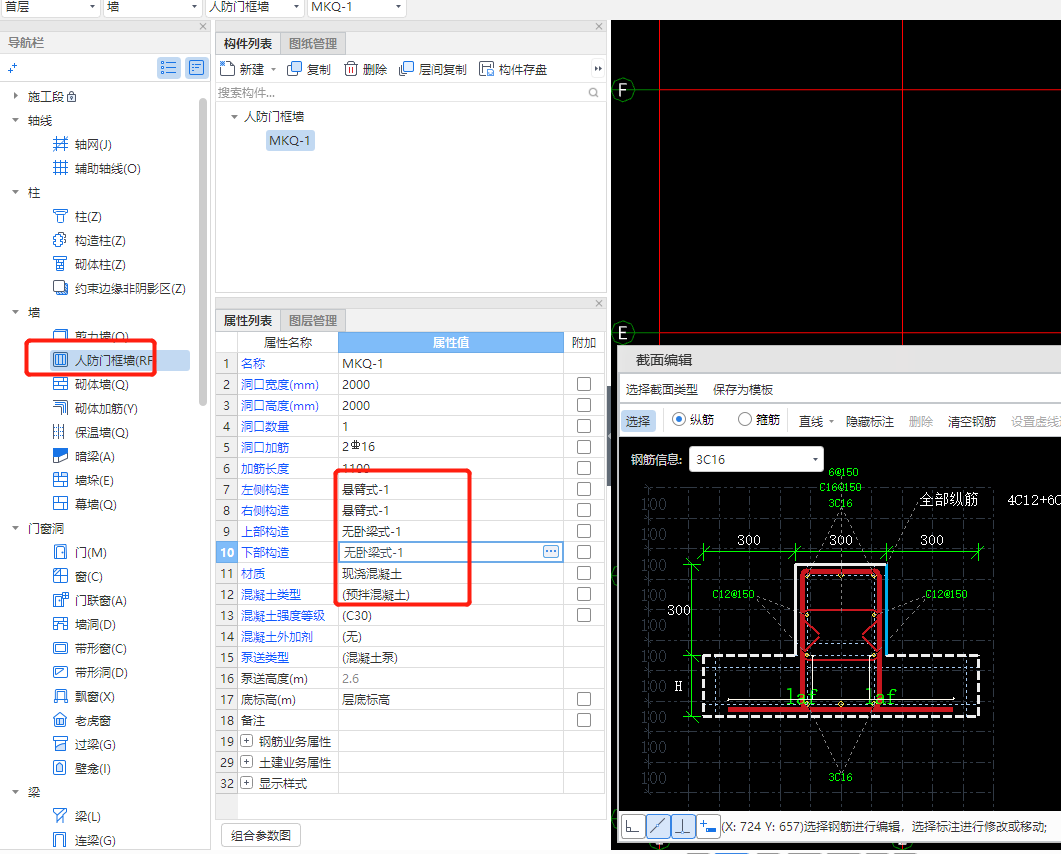Switch to 构件列表 tab
This screenshot has height=854, width=1061.
[248, 44]
